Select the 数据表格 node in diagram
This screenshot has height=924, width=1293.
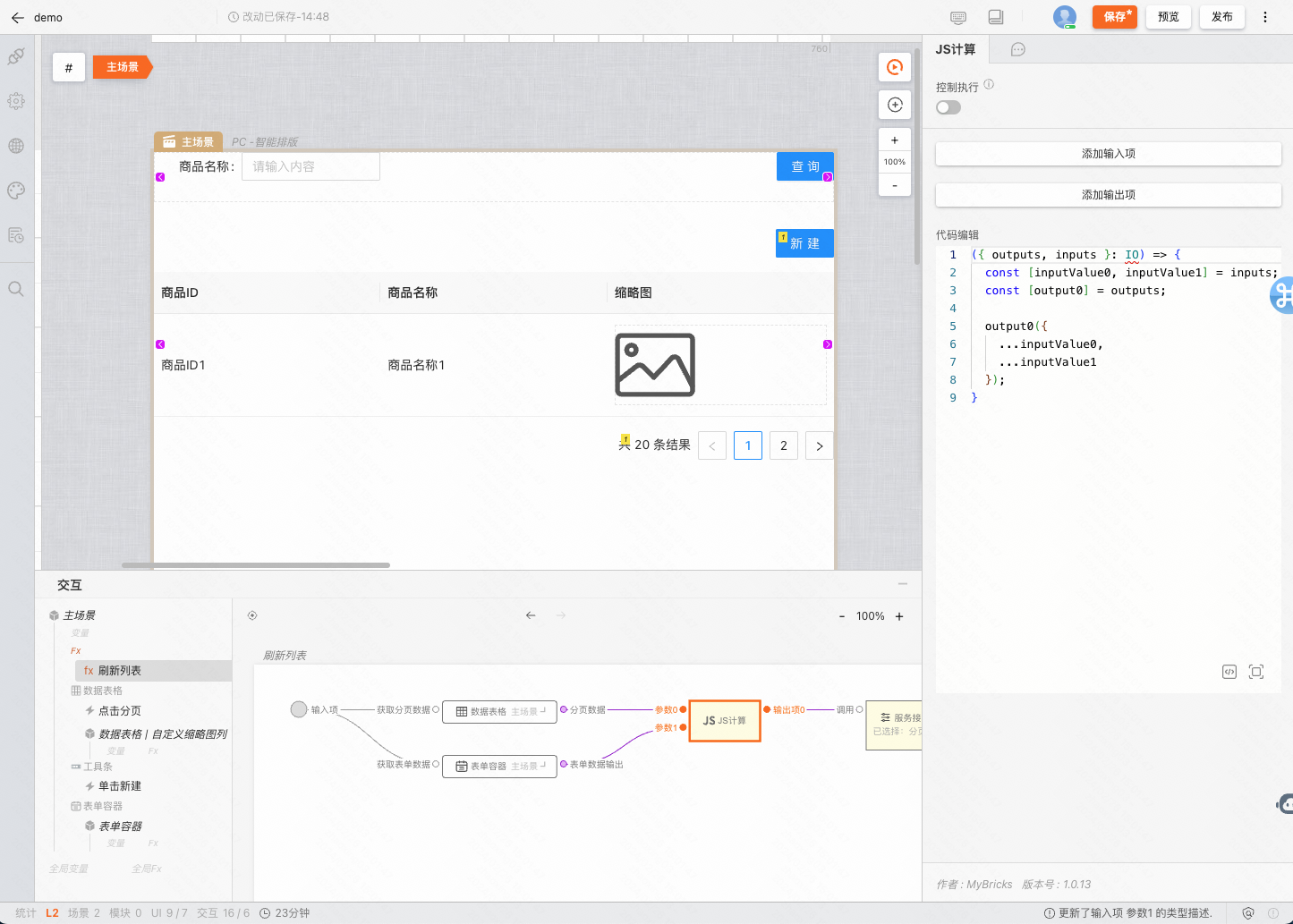point(499,711)
